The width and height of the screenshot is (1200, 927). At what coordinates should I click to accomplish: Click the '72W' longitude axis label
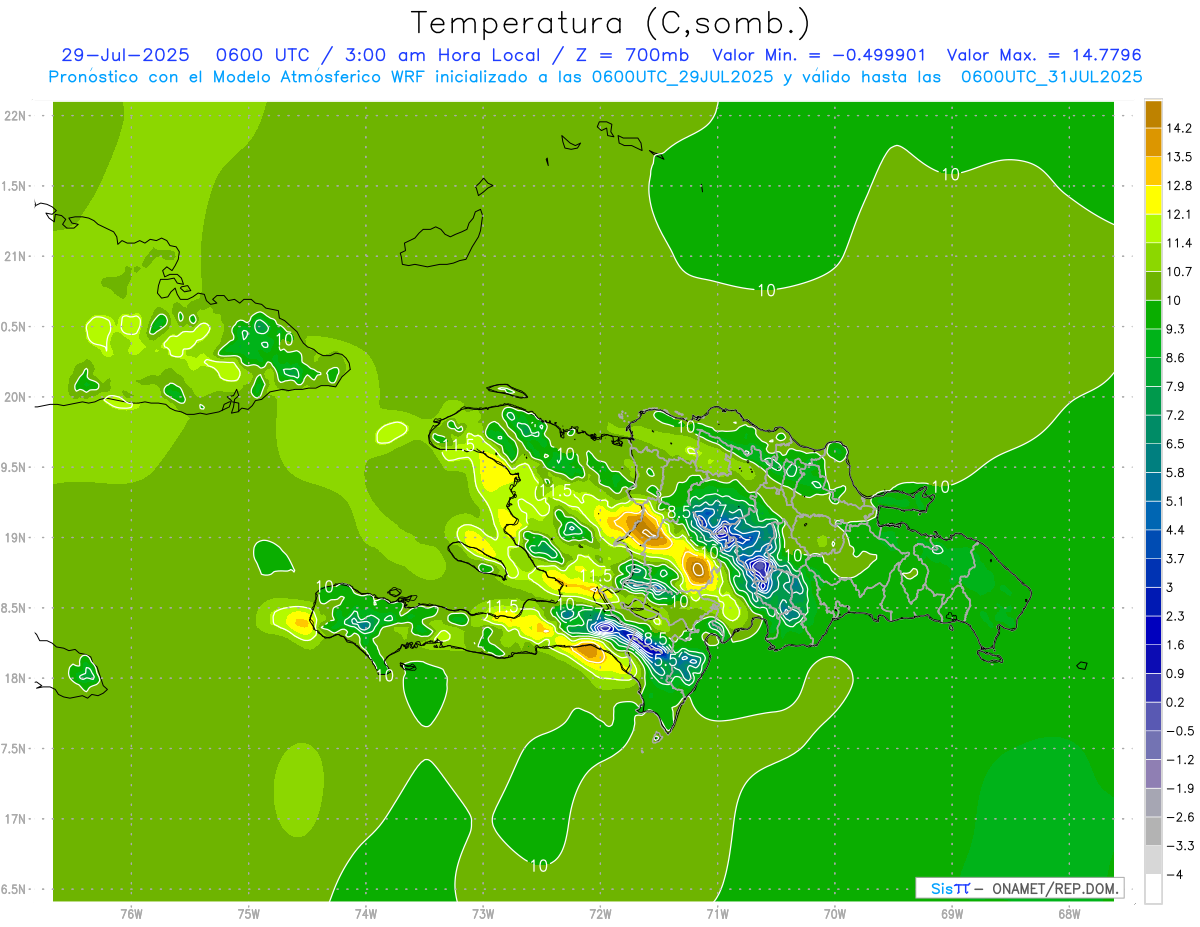click(x=600, y=913)
